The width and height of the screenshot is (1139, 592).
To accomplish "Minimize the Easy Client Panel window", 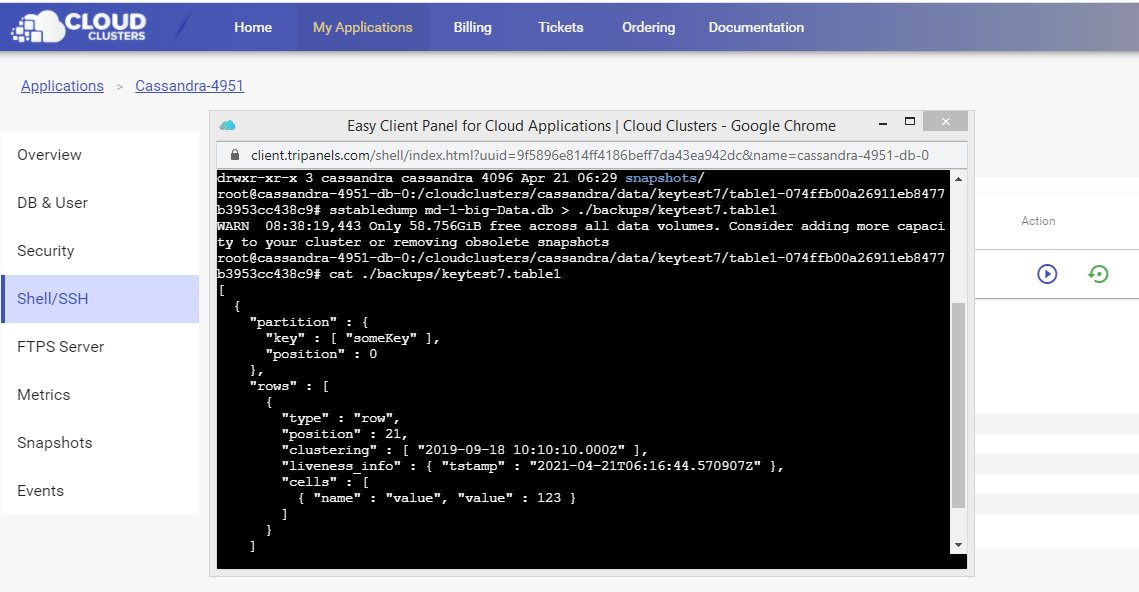I will pos(883,123).
